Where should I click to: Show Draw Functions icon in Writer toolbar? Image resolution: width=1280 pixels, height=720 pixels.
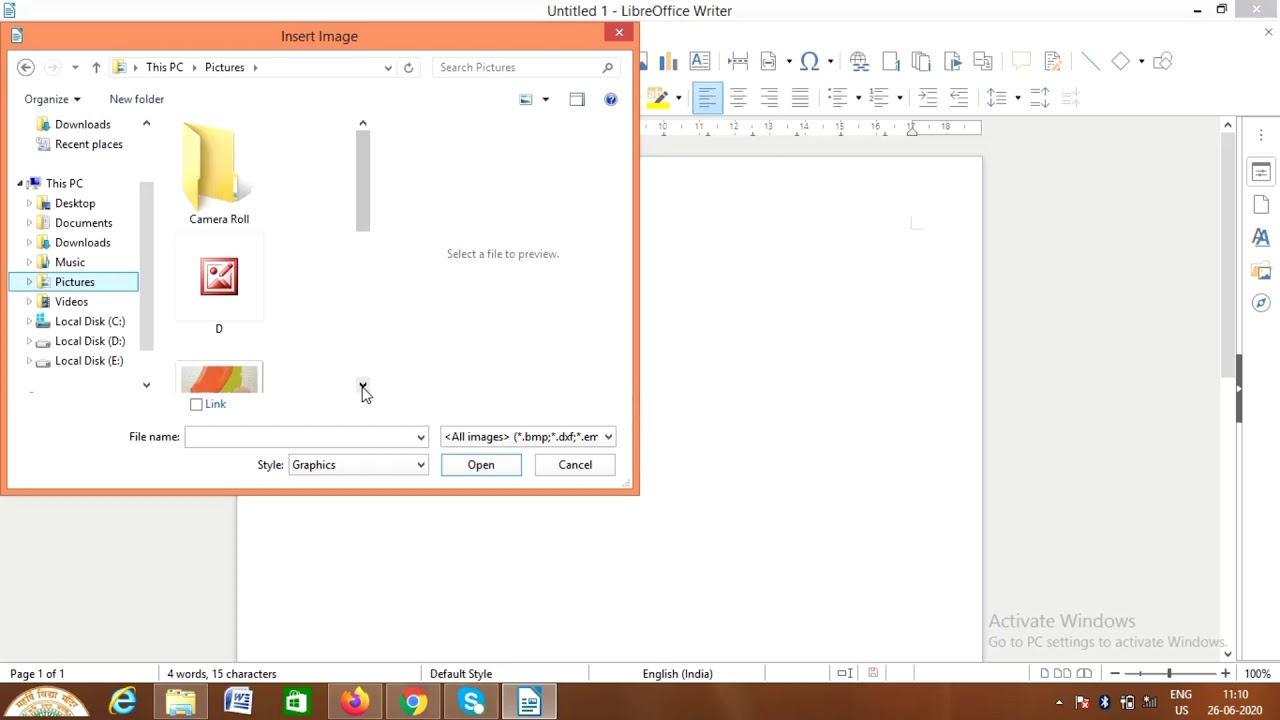coord(1162,61)
